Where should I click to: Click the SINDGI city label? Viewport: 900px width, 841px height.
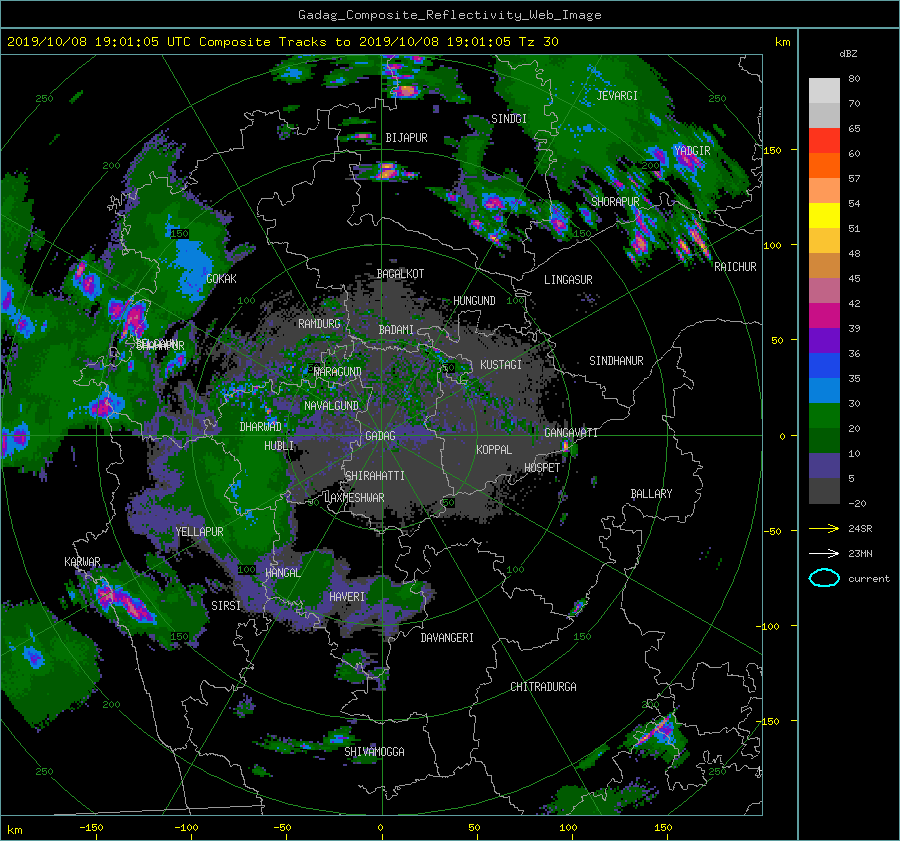pyautogui.click(x=509, y=119)
